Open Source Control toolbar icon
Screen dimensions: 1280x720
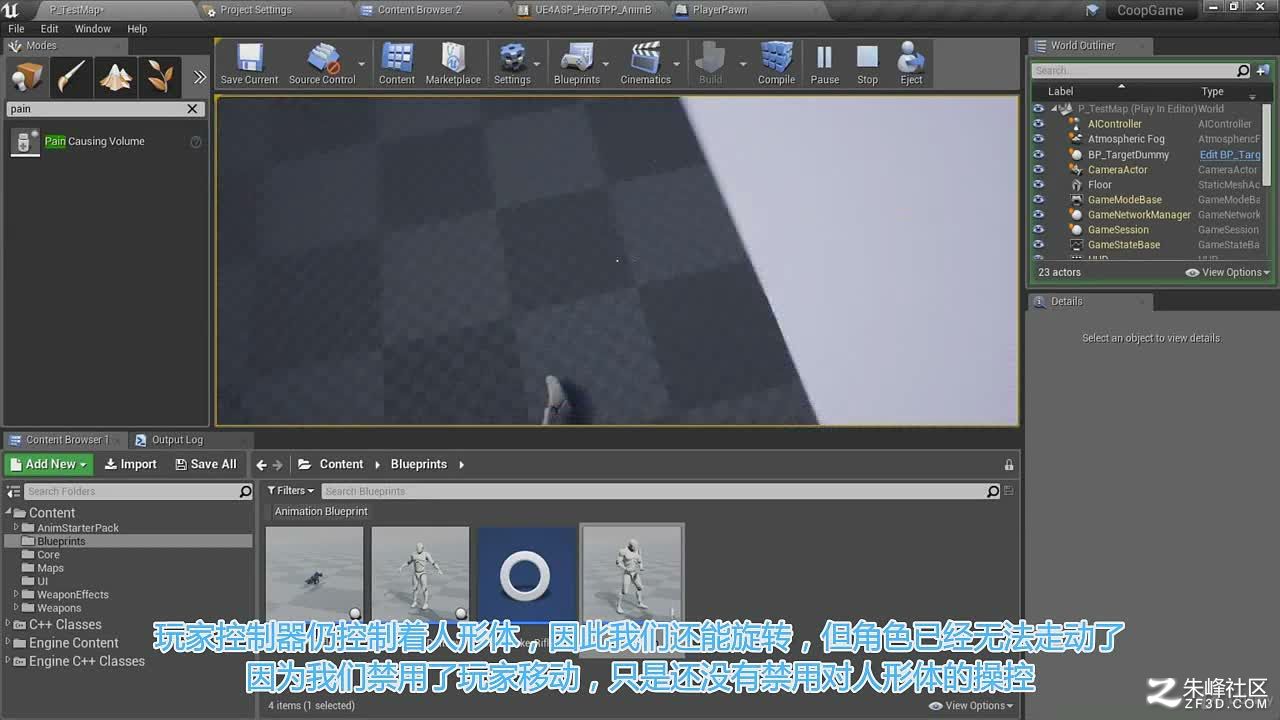(322, 63)
